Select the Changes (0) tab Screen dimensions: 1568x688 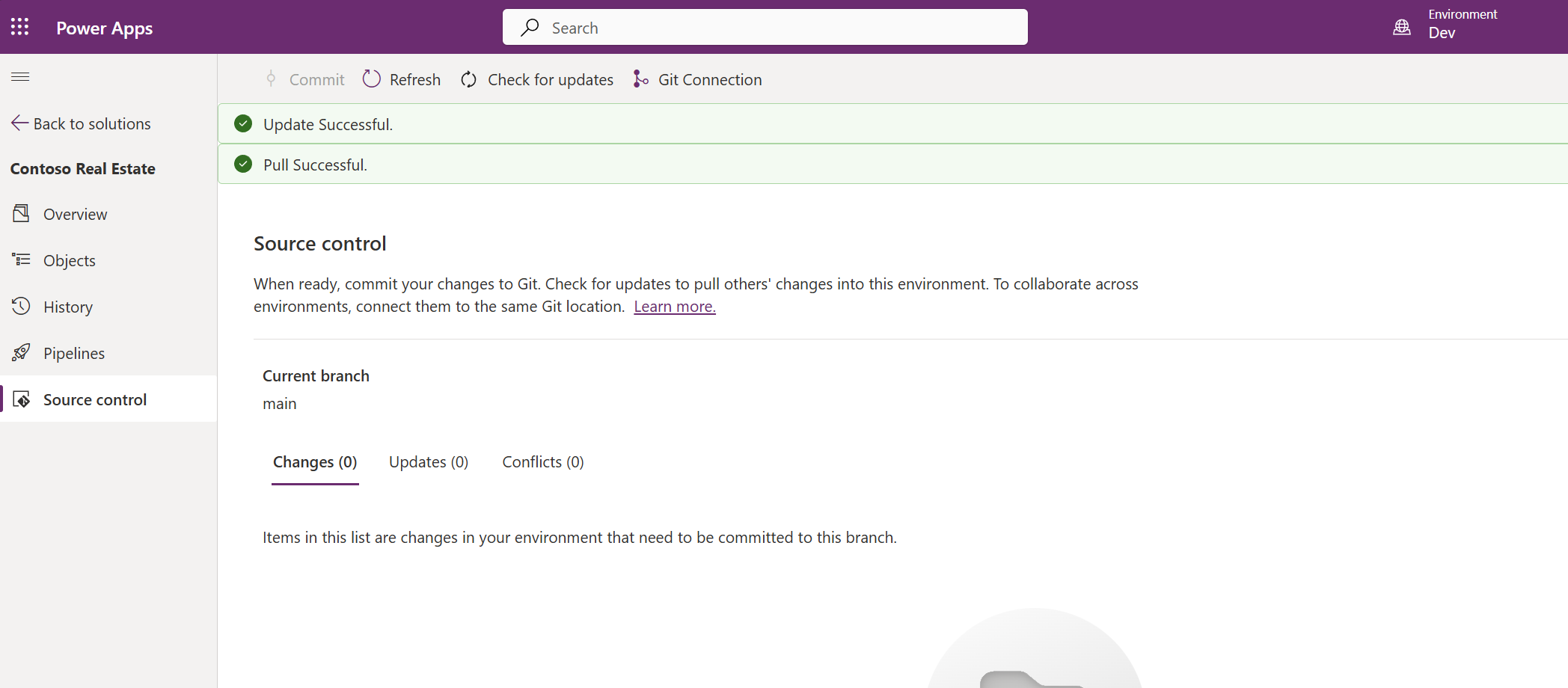pyautogui.click(x=315, y=462)
